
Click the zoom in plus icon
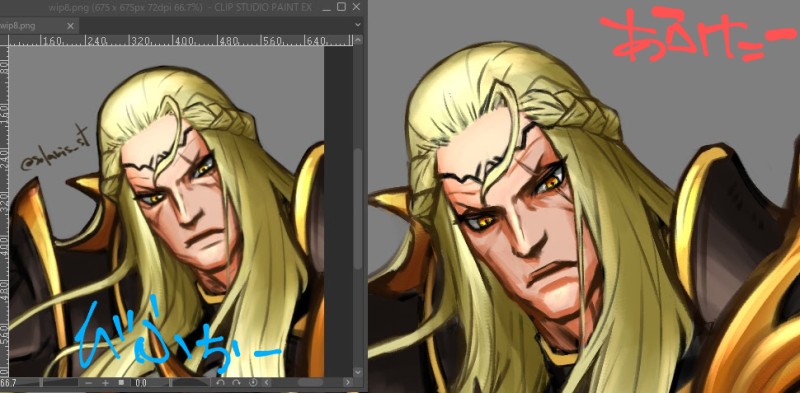(106, 383)
